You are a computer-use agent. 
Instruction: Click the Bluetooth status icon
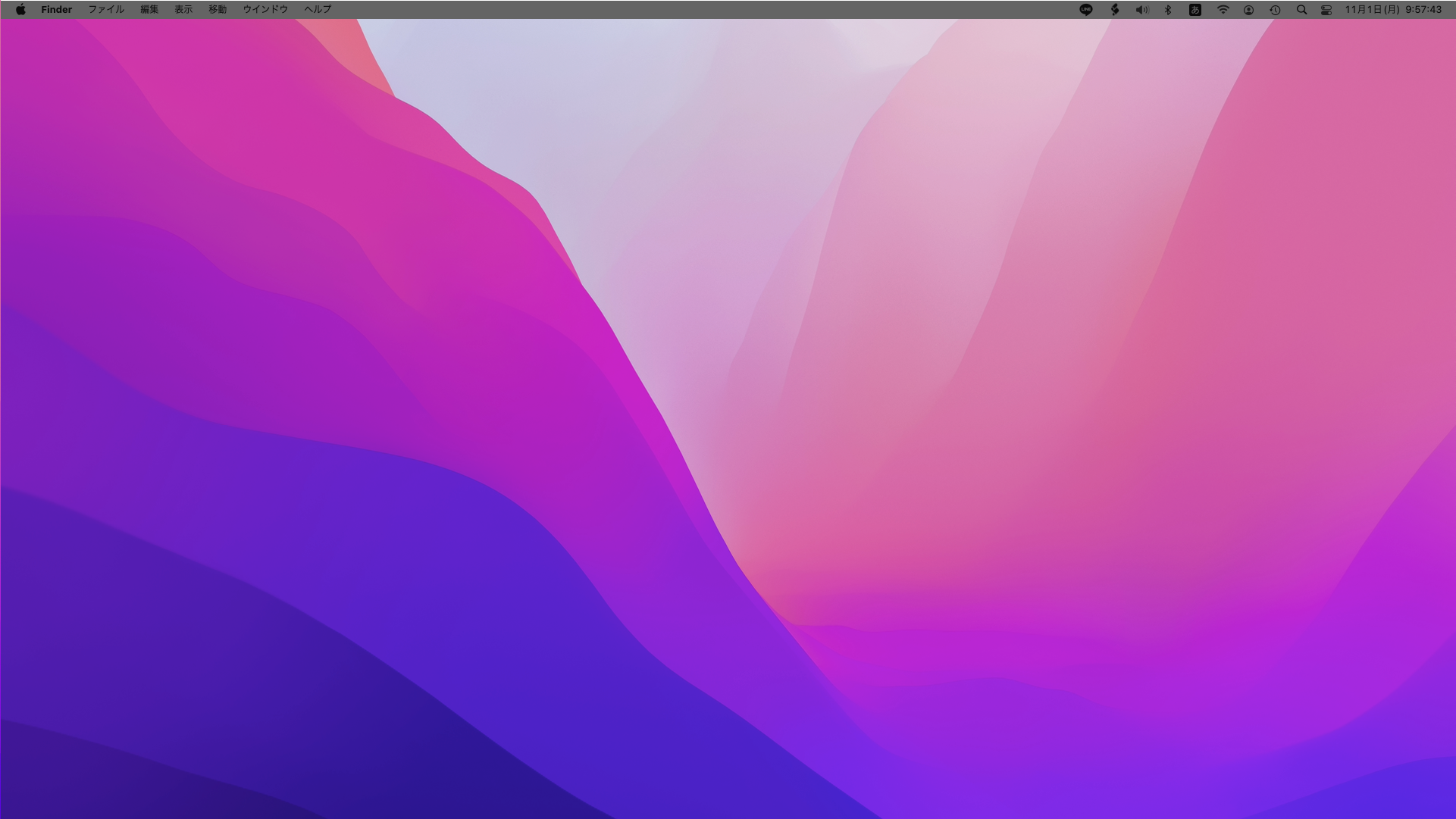pyautogui.click(x=1168, y=10)
